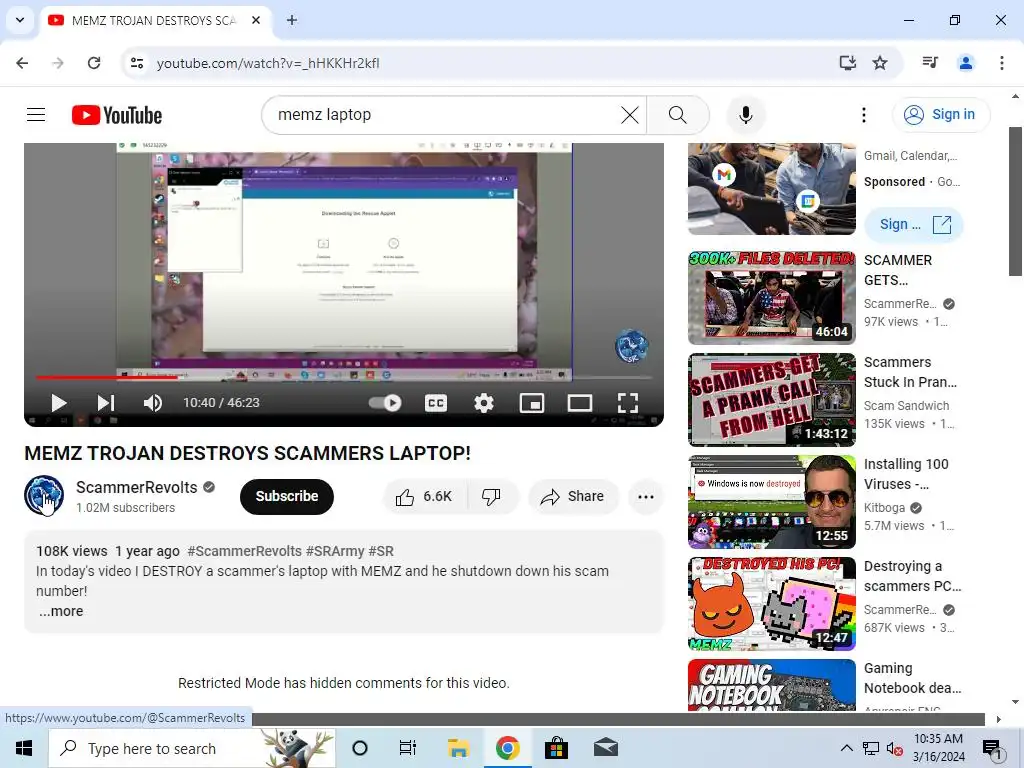Click taskbar 'Type here to search' box
Image resolution: width=1024 pixels, height=768 pixels.
pyautogui.click(x=192, y=748)
